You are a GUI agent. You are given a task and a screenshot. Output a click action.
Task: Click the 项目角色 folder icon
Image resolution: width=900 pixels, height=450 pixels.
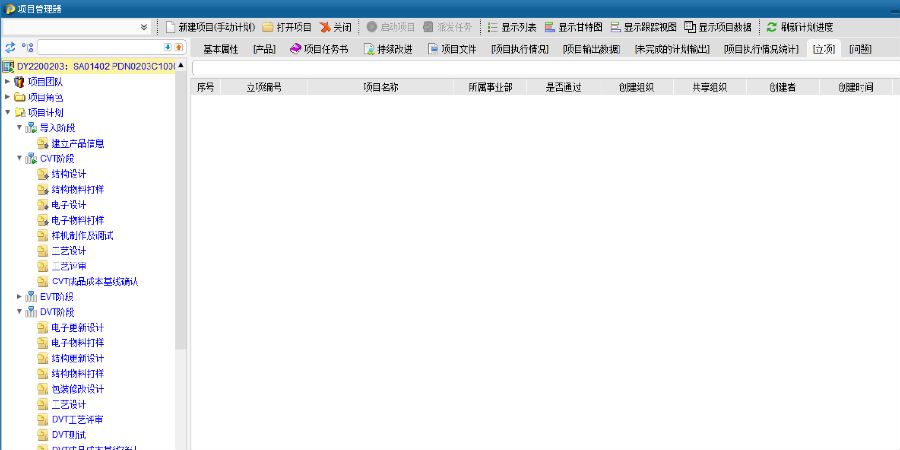click(20, 97)
